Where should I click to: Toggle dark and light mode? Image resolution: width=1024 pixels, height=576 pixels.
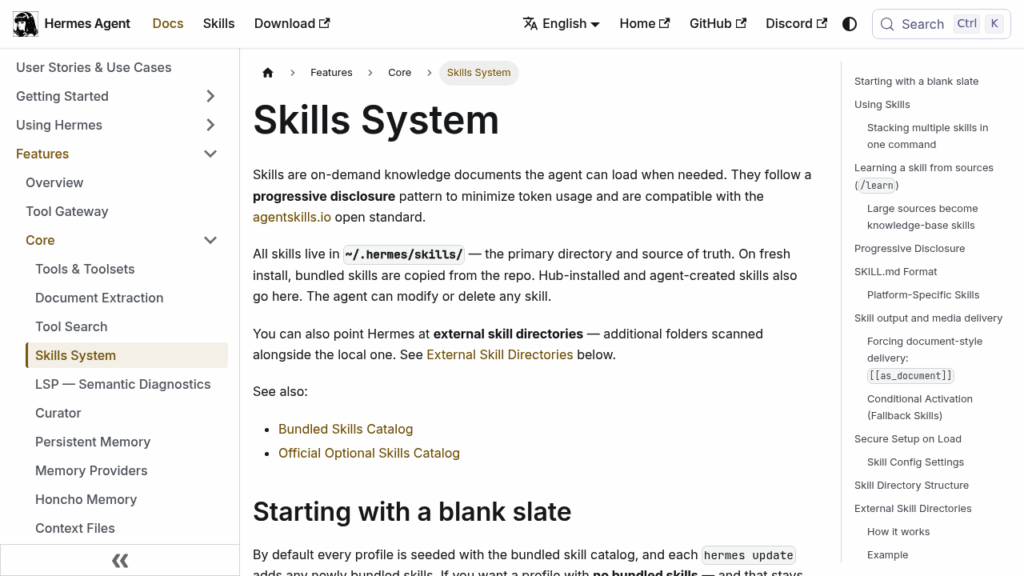pos(849,24)
